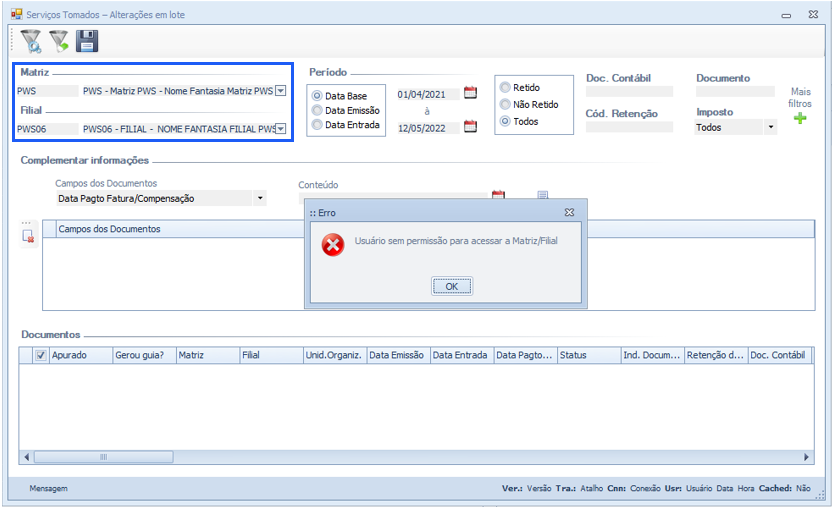Click the scrollbar right arrow
This screenshot has width=834, height=509.
point(806,457)
